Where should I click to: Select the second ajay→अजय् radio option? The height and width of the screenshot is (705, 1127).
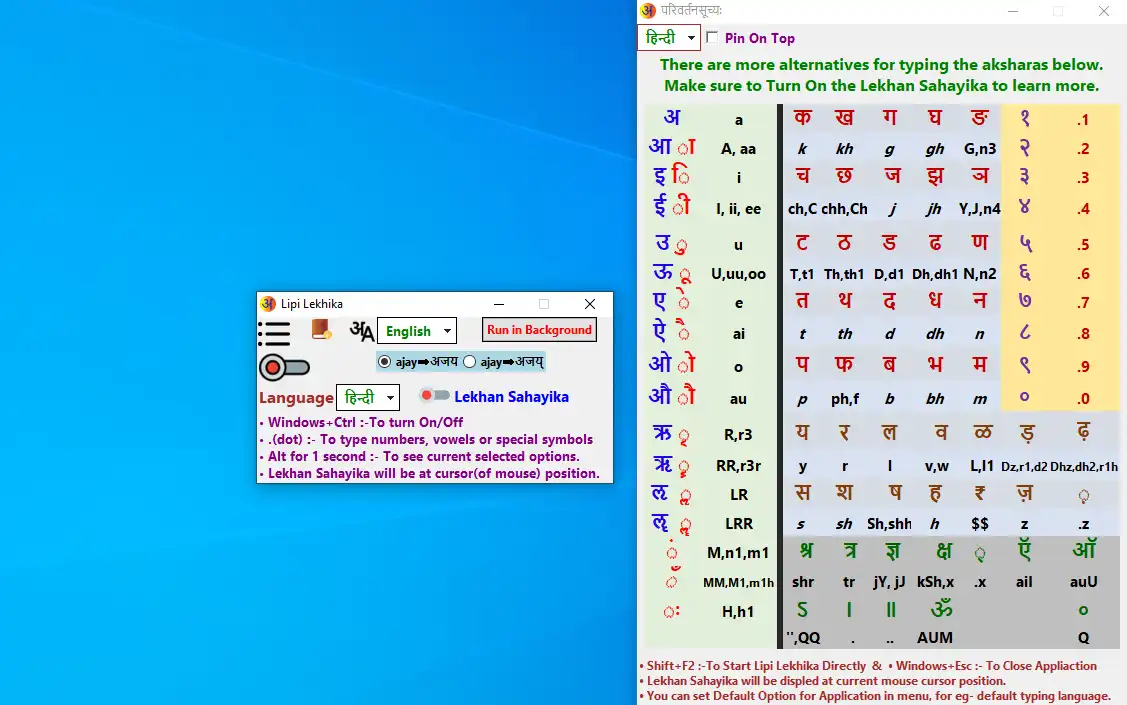[469, 361]
